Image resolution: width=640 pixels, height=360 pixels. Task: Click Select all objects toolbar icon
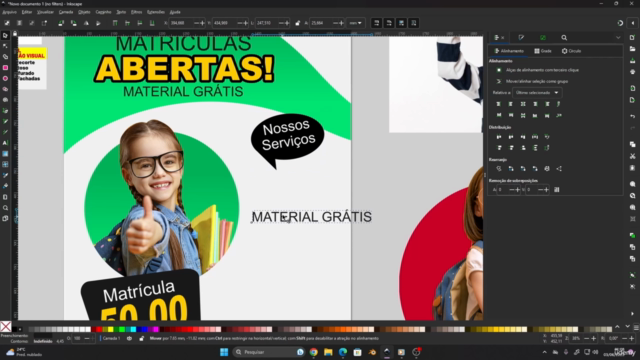pyautogui.click(x=7, y=23)
